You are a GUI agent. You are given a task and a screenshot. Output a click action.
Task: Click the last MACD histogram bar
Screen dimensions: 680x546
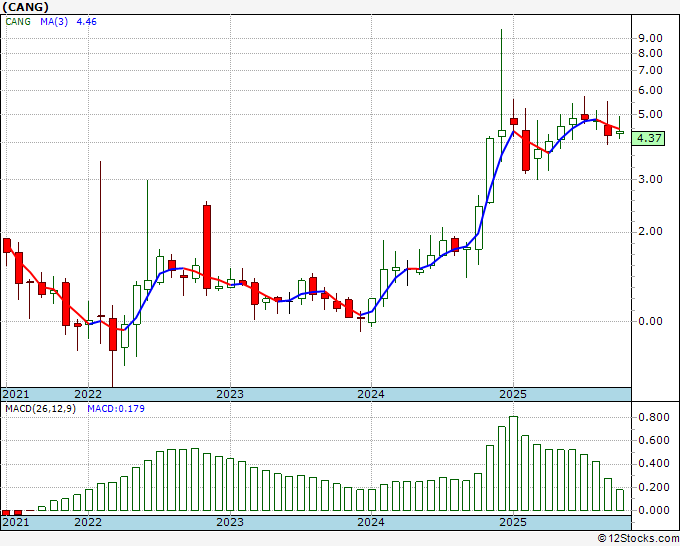point(620,500)
